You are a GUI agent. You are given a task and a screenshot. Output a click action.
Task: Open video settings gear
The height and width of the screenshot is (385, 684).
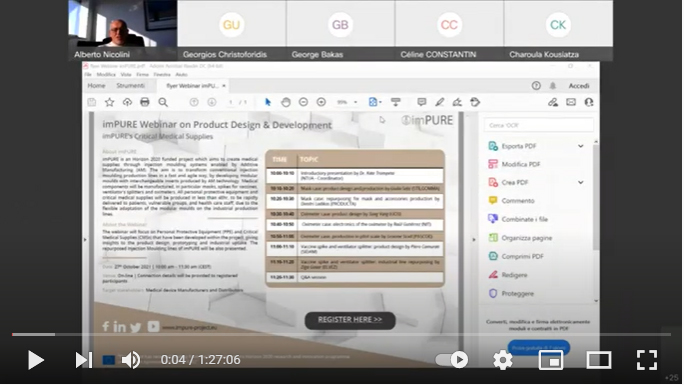coord(503,360)
